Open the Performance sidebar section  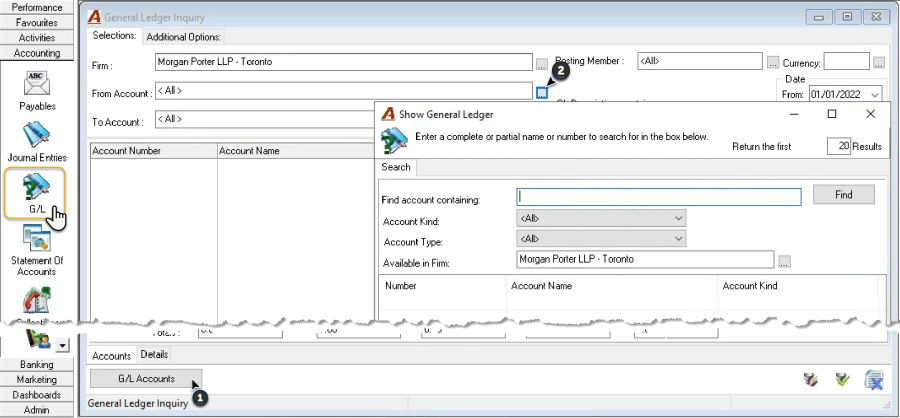(37, 7)
